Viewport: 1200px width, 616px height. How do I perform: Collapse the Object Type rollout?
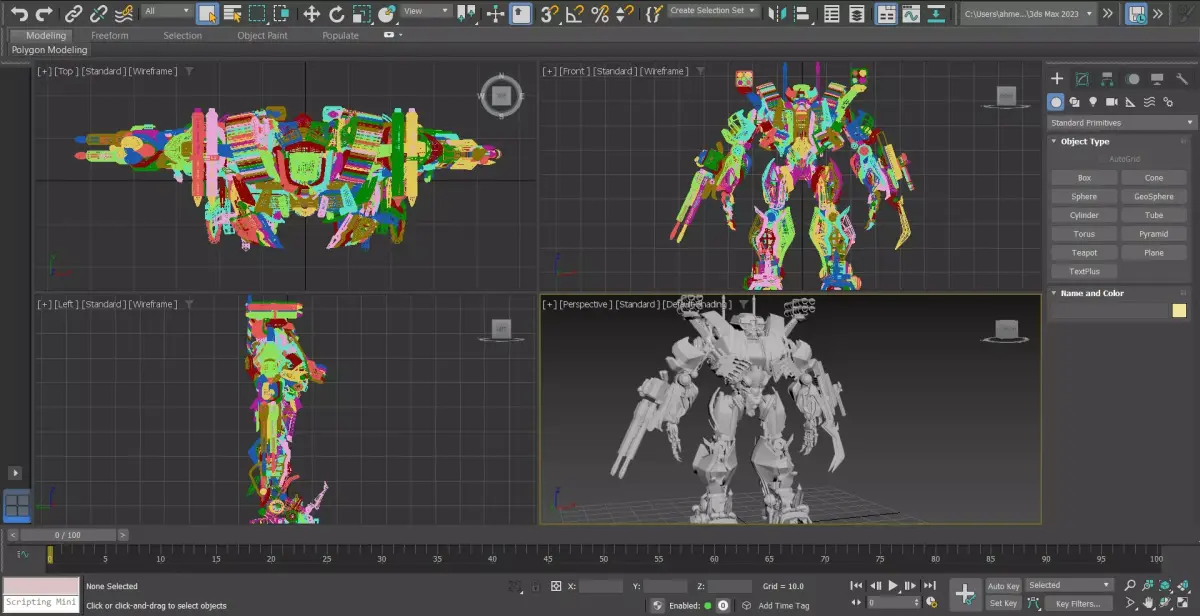(1085, 142)
